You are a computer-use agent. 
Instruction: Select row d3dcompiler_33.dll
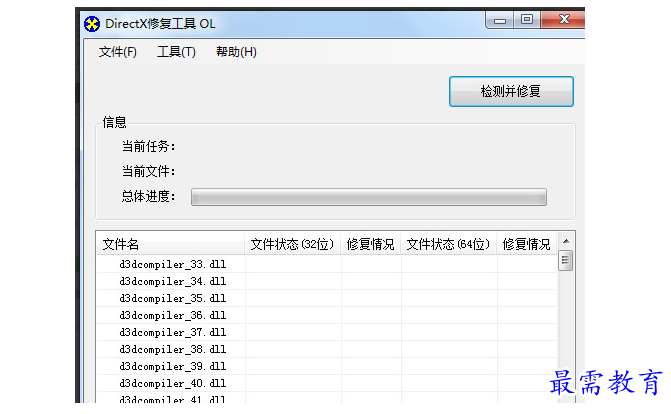coord(327,264)
